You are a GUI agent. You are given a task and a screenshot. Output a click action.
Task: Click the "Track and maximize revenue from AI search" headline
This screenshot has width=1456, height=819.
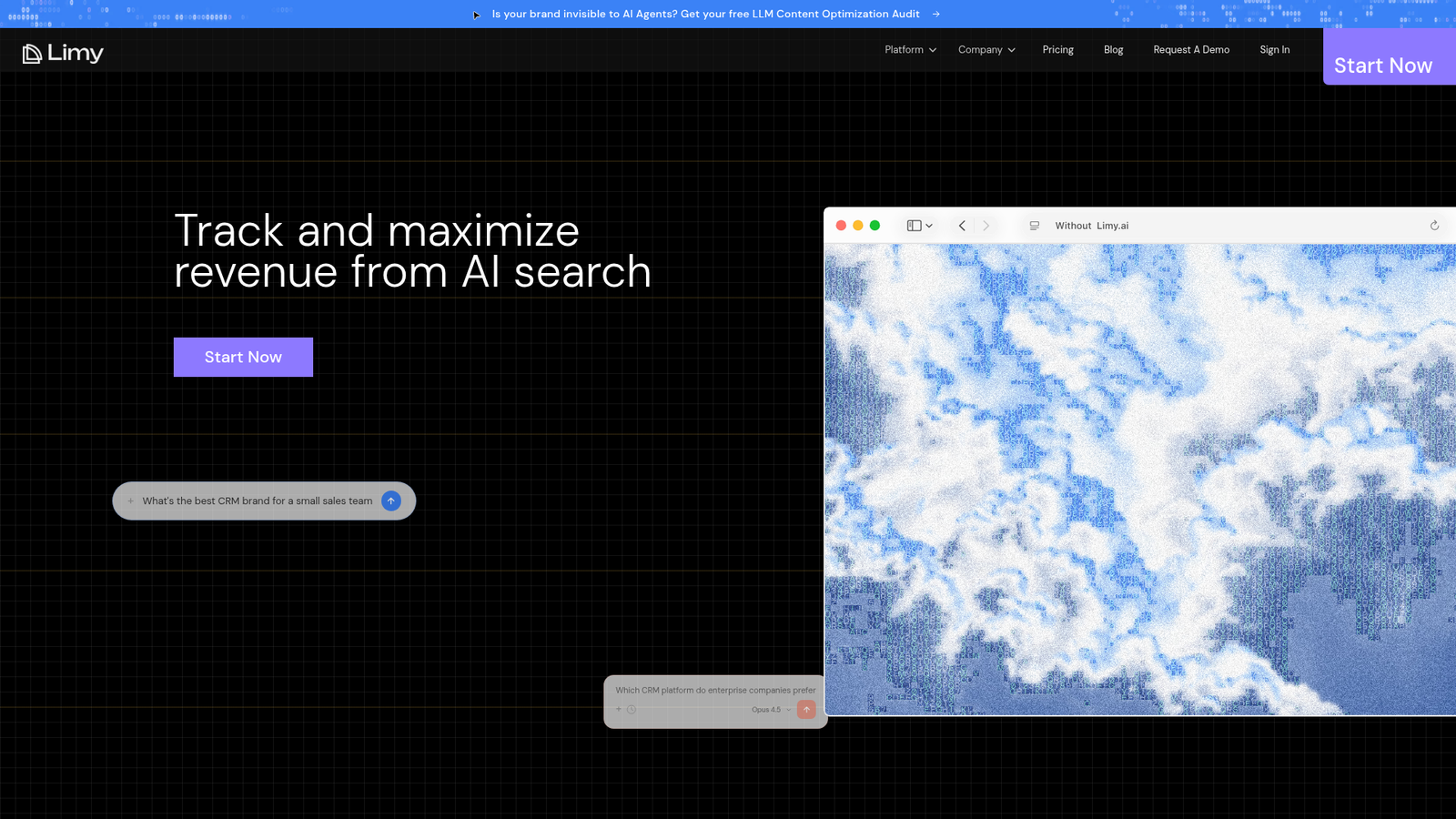pos(412,251)
